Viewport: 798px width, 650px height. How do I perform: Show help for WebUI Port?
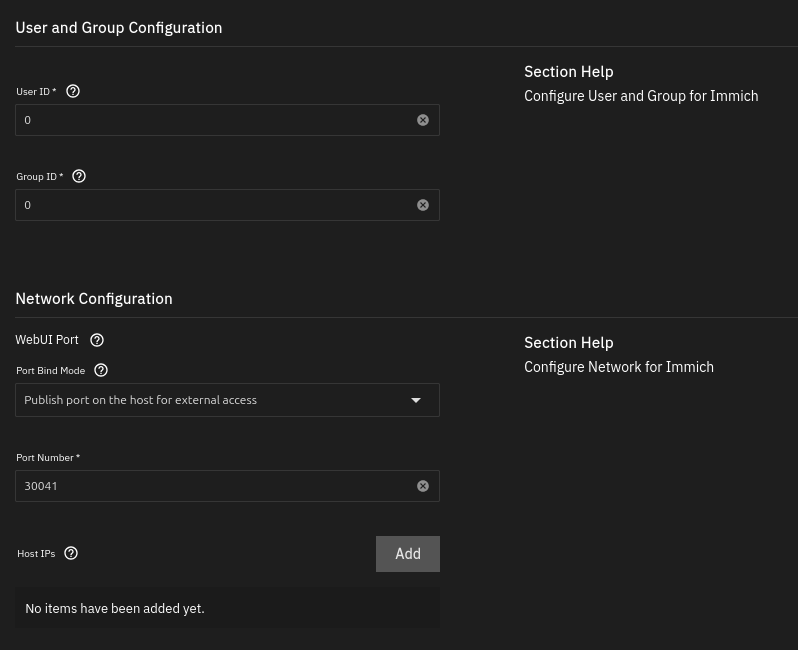pyautogui.click(x=97, y=340)
